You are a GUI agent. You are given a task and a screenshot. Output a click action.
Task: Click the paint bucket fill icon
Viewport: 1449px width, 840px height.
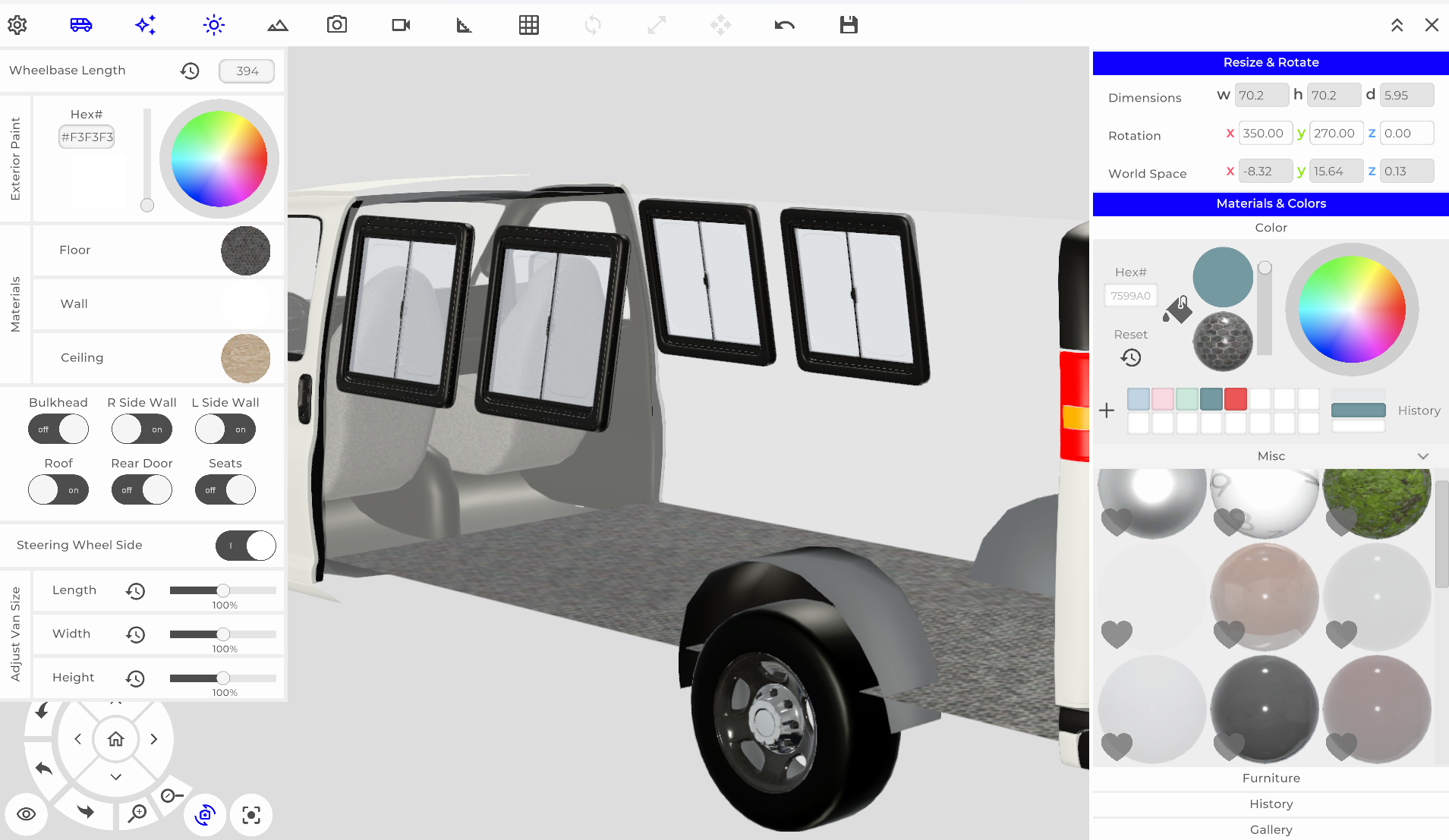(x=1177, y=310)
